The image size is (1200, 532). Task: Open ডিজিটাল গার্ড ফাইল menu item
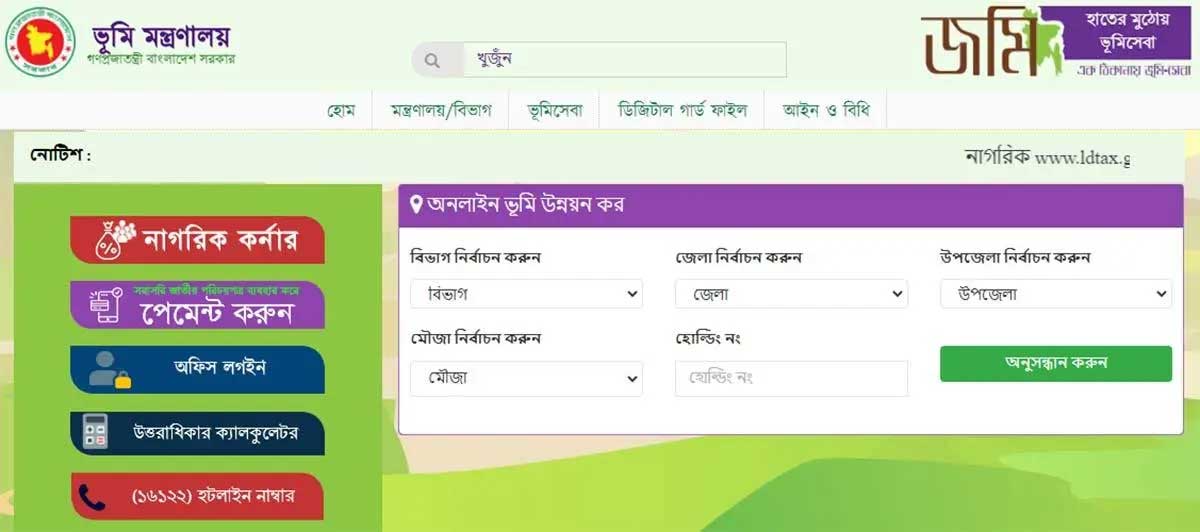(682, 110)
